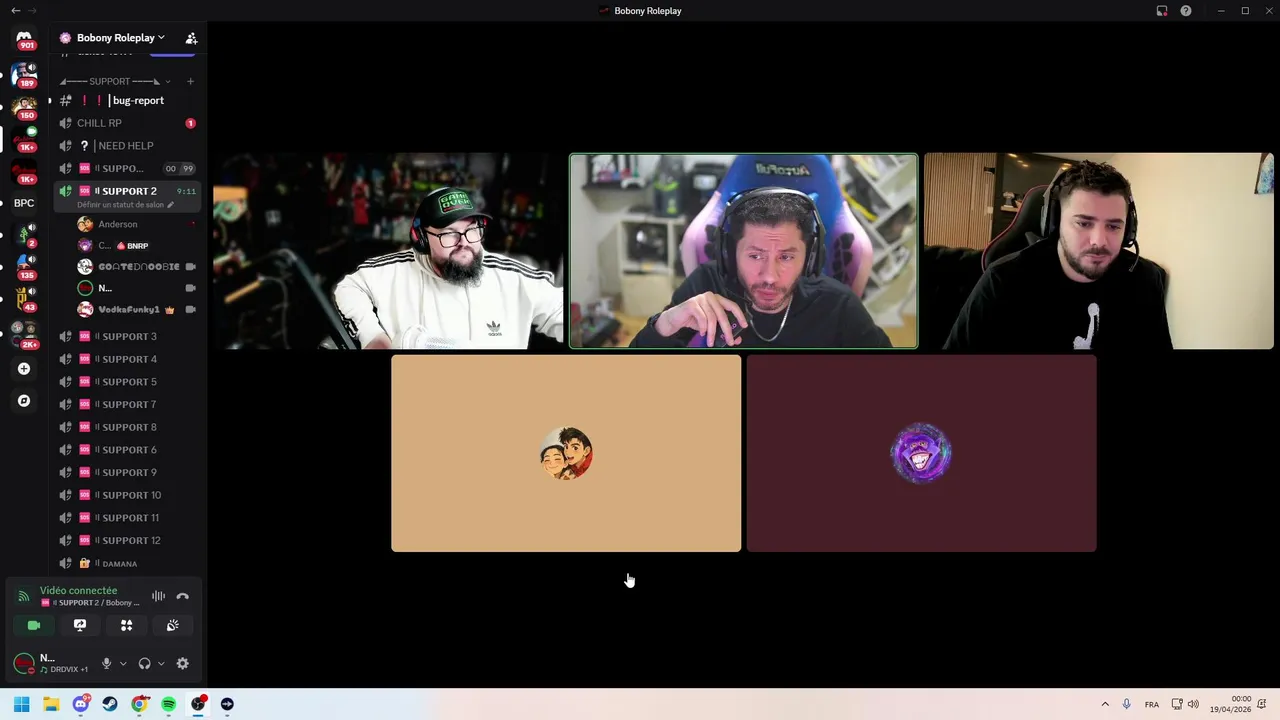Viewport: 1280px width, 720px height.
Task: Deafen with headphones icon
Action: click(x=144, y=663)
